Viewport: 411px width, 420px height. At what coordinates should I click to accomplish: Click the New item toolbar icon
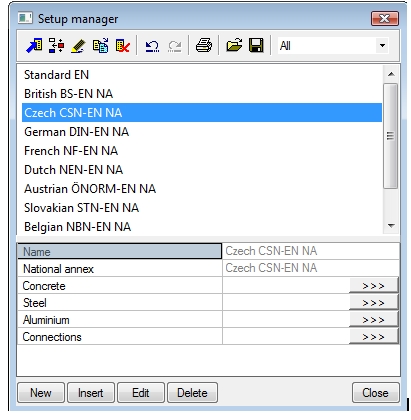pyautogui.click(x=34, y=45)
